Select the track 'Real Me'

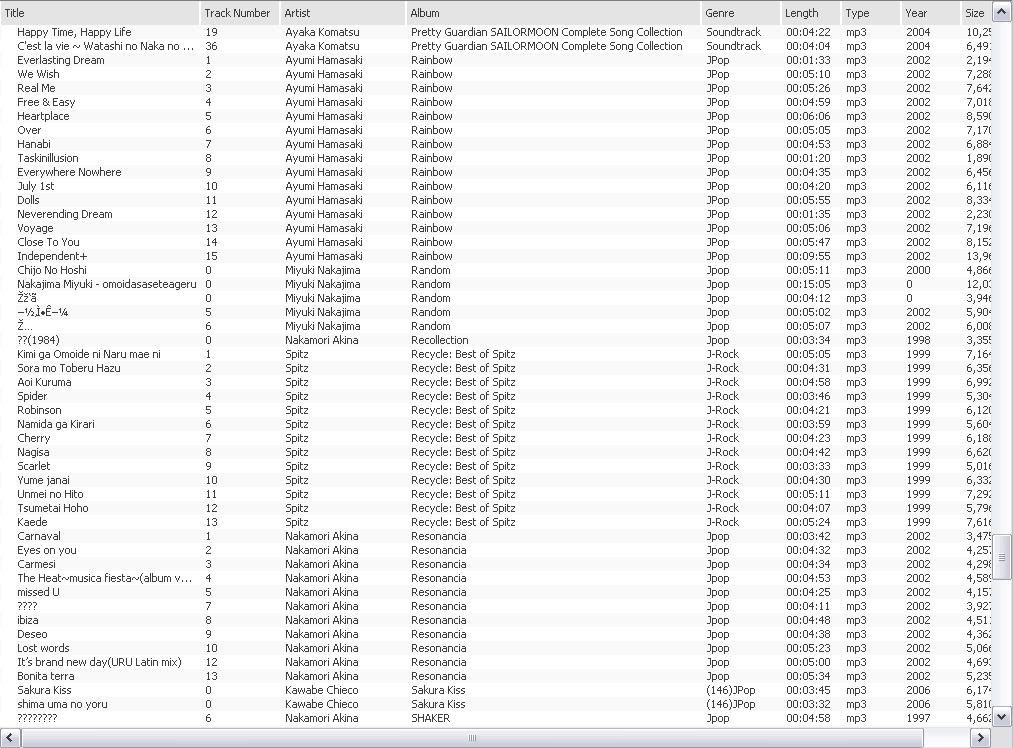point(36,88)
